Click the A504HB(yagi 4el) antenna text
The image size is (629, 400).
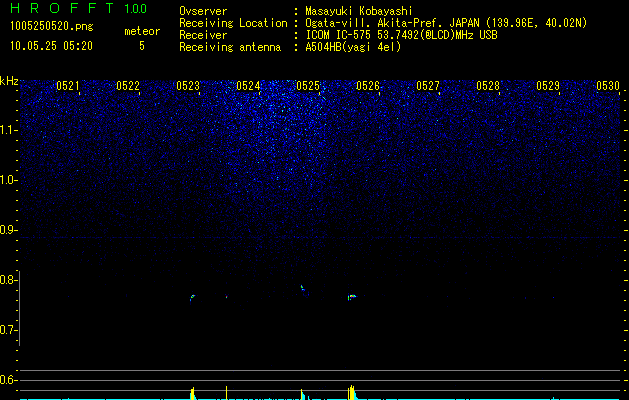353,47
